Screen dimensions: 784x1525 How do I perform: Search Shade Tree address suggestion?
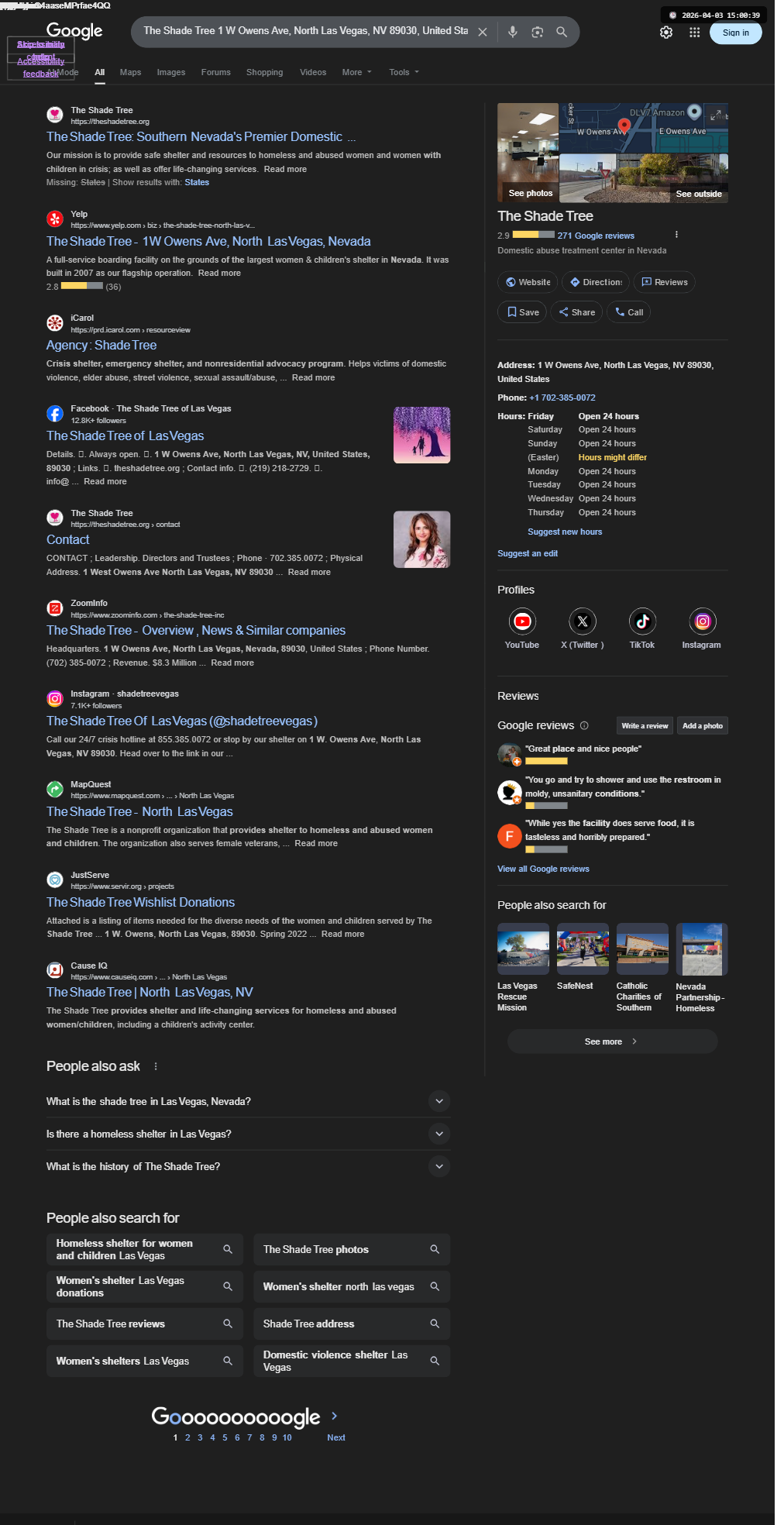tap(352, 1324)
